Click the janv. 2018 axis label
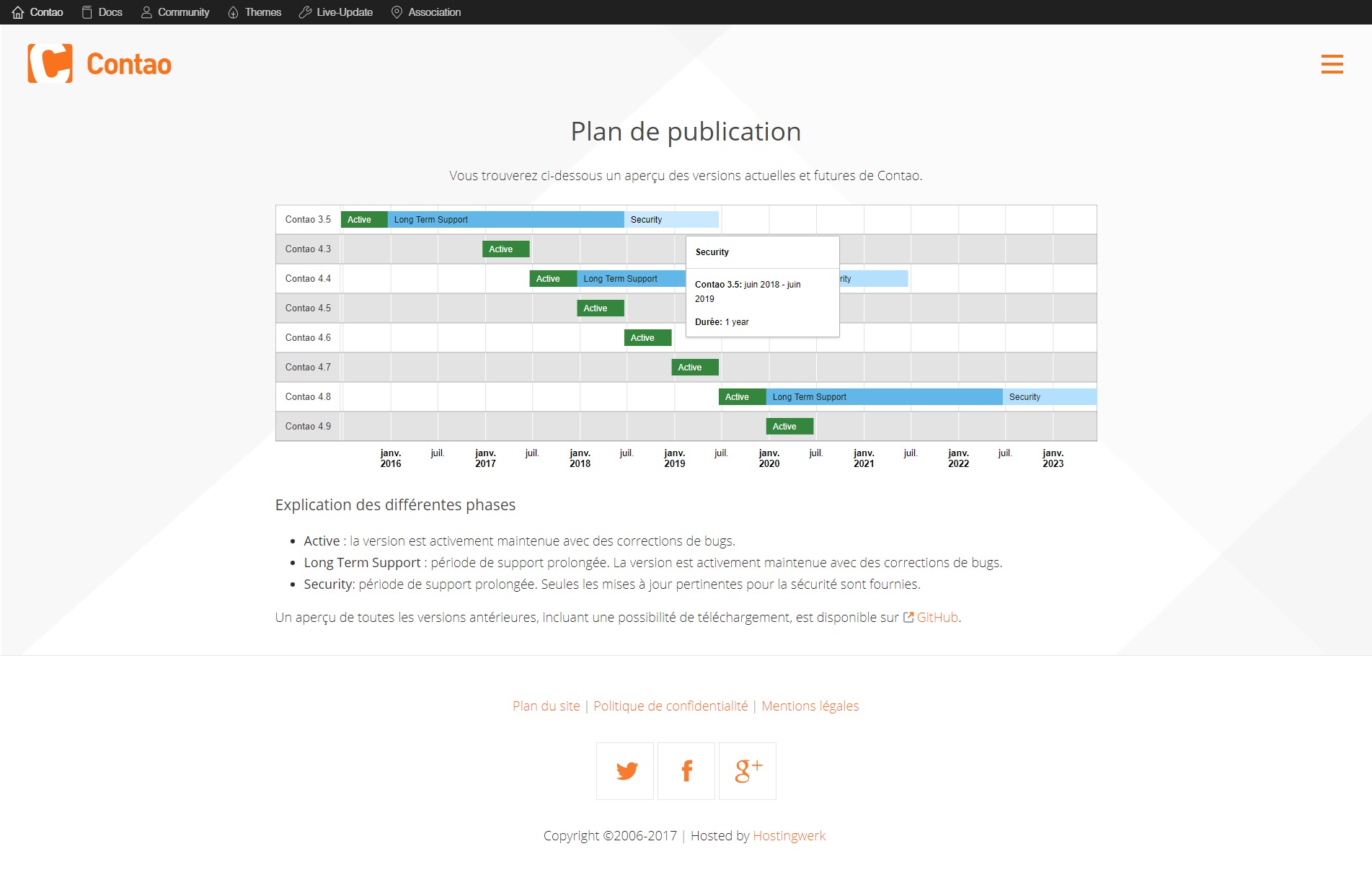 coord(580,458)
